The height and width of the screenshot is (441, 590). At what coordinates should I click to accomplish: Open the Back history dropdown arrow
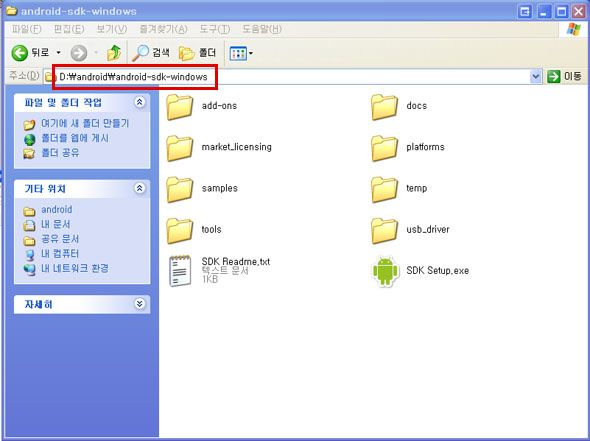click(58, 53)
